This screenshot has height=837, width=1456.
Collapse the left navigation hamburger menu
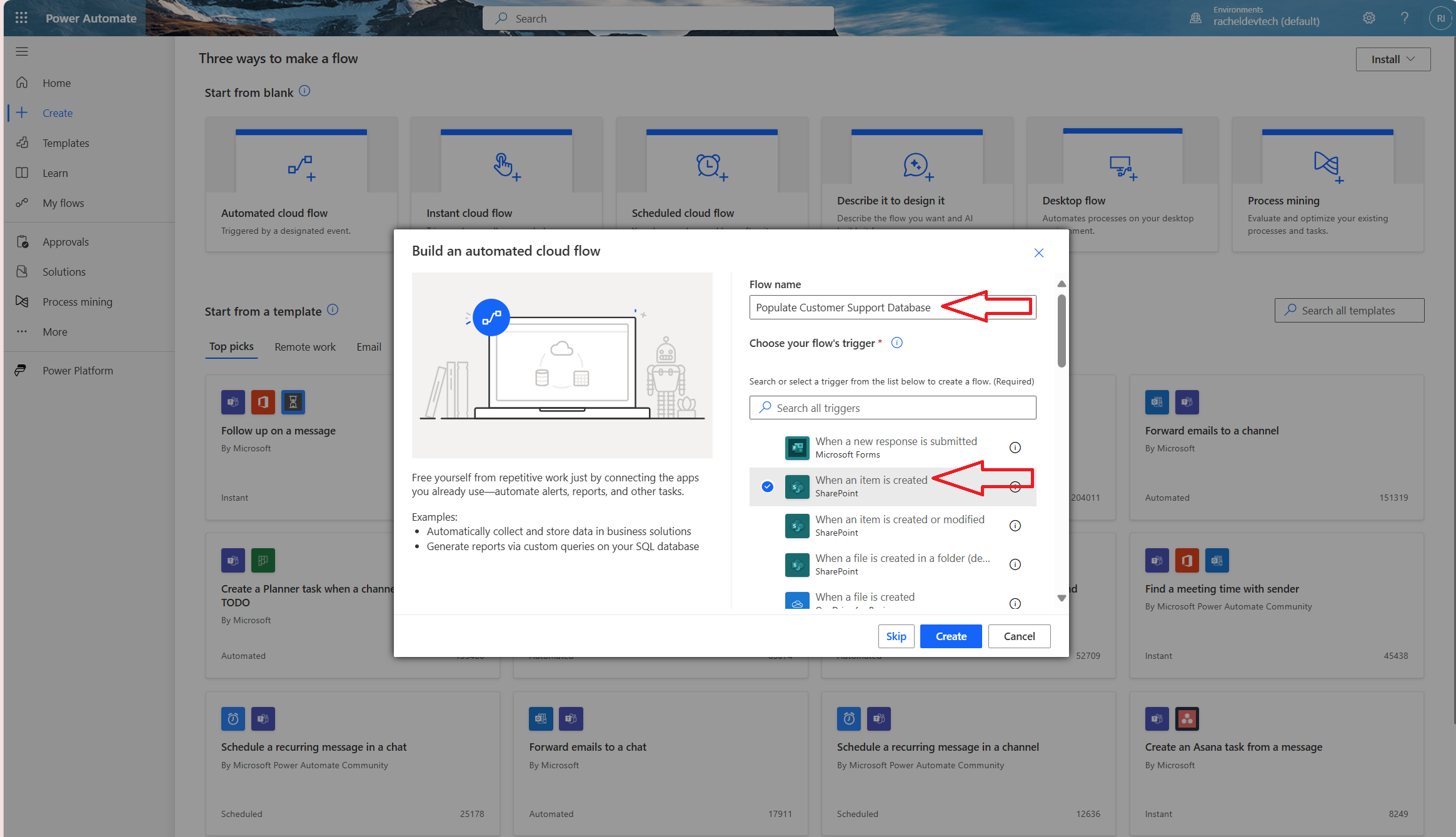click(x=22, y=51)
